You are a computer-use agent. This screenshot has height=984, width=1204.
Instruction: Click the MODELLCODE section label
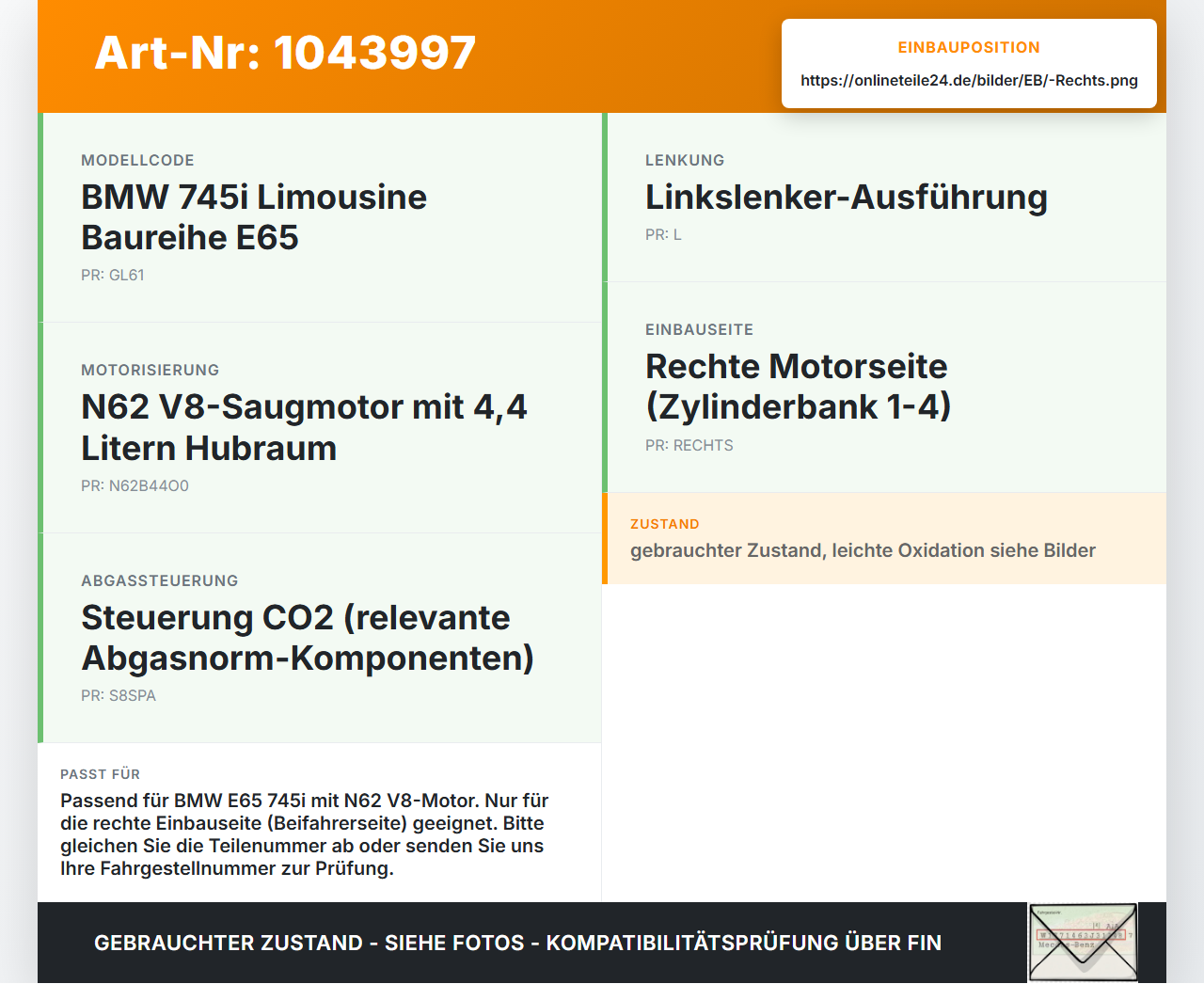point(137,161)
